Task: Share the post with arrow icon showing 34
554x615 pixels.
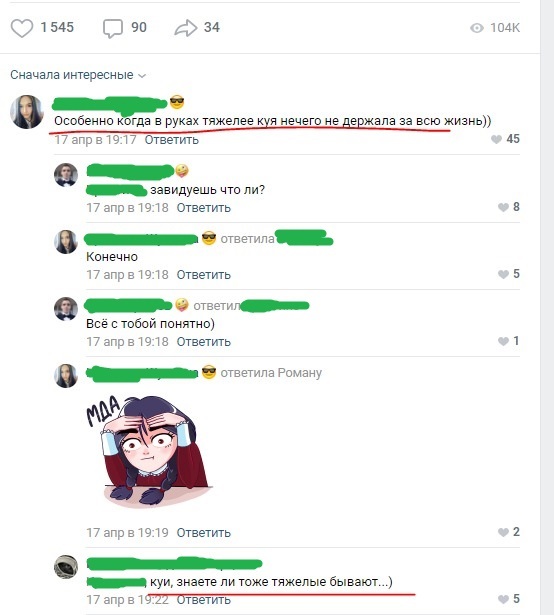Action: 186,28
